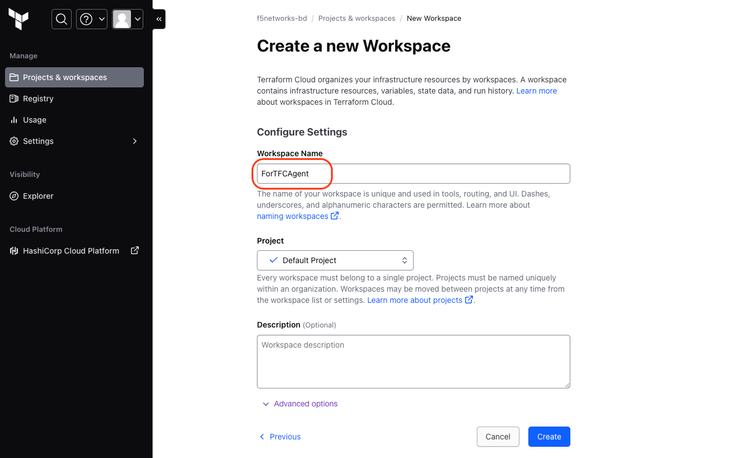Click external-link icon after Learn more about projects
This screenshot has width=750, height=458.
[469, 300]
